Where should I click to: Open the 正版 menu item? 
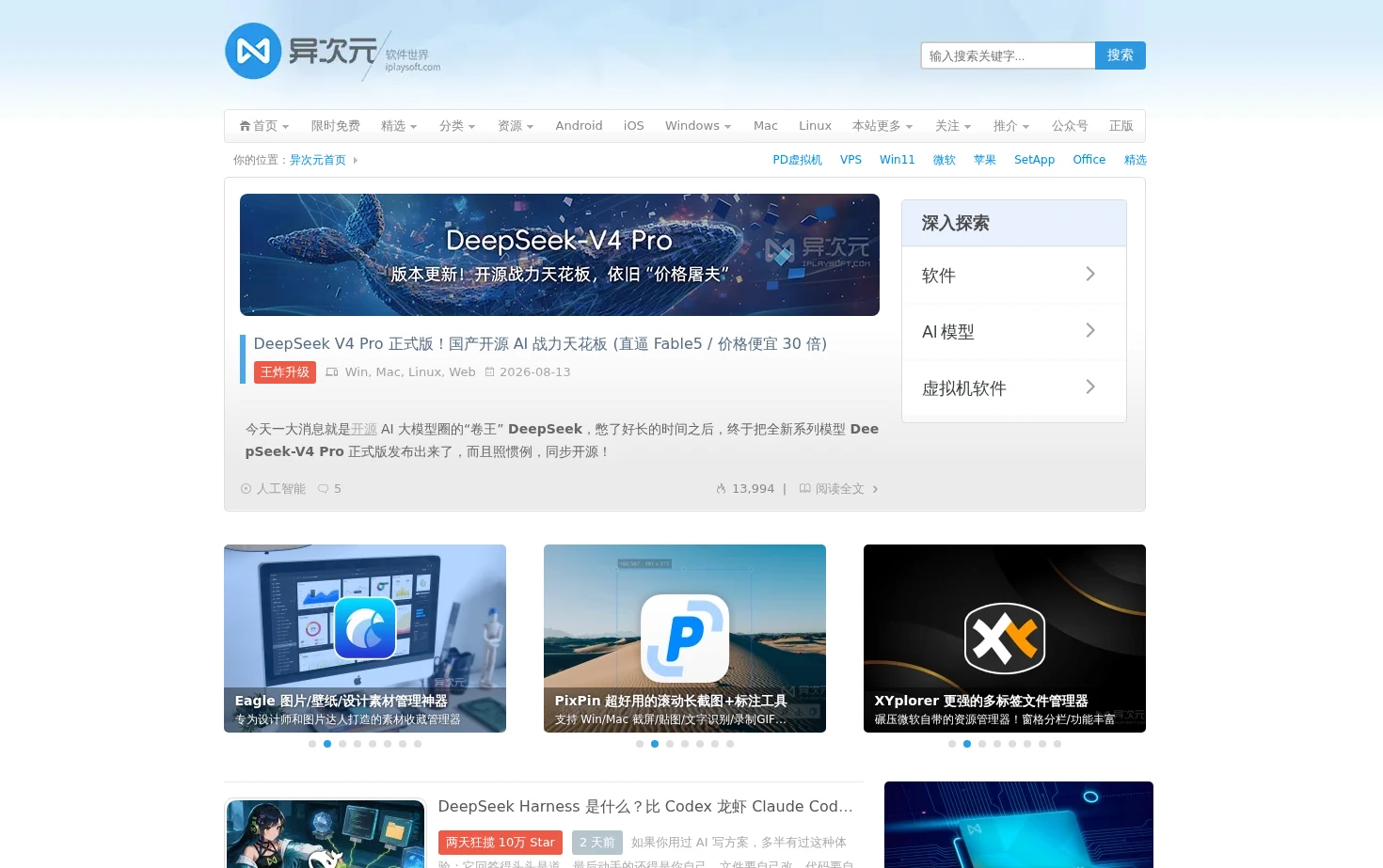1121,126
